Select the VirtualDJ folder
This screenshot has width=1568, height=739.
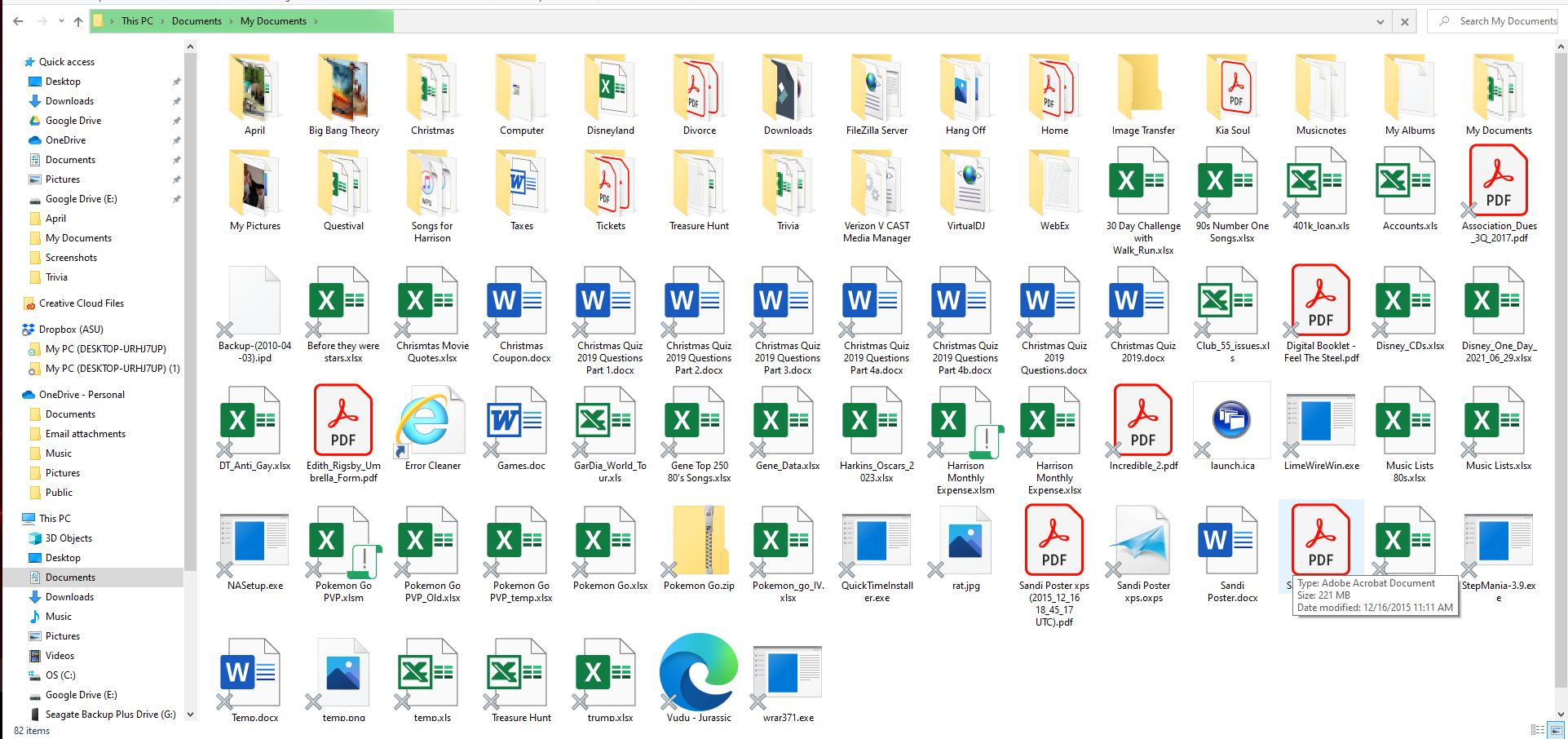965,190
